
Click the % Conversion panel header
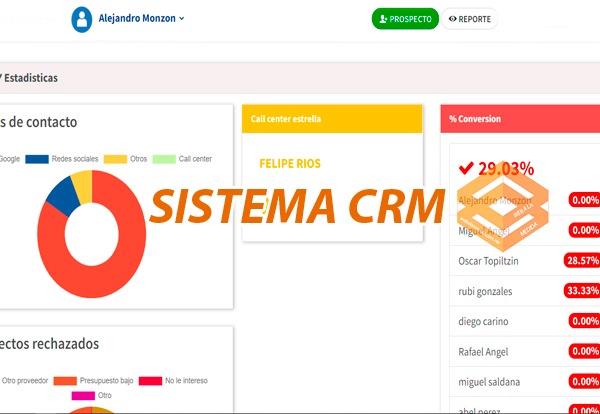520,118
